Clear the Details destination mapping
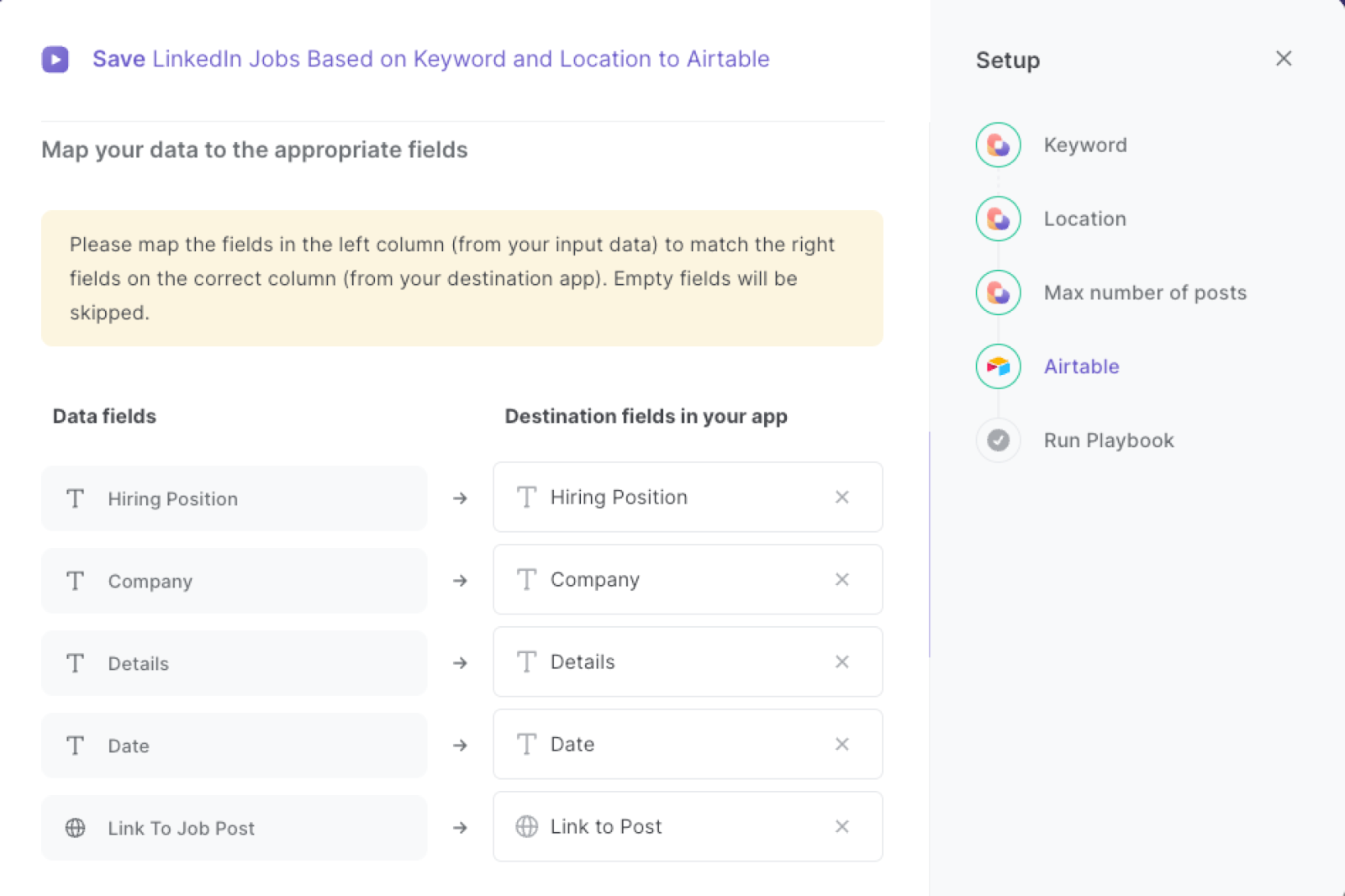The width and height of the screenshot is (1345, 896). point(842,662)
